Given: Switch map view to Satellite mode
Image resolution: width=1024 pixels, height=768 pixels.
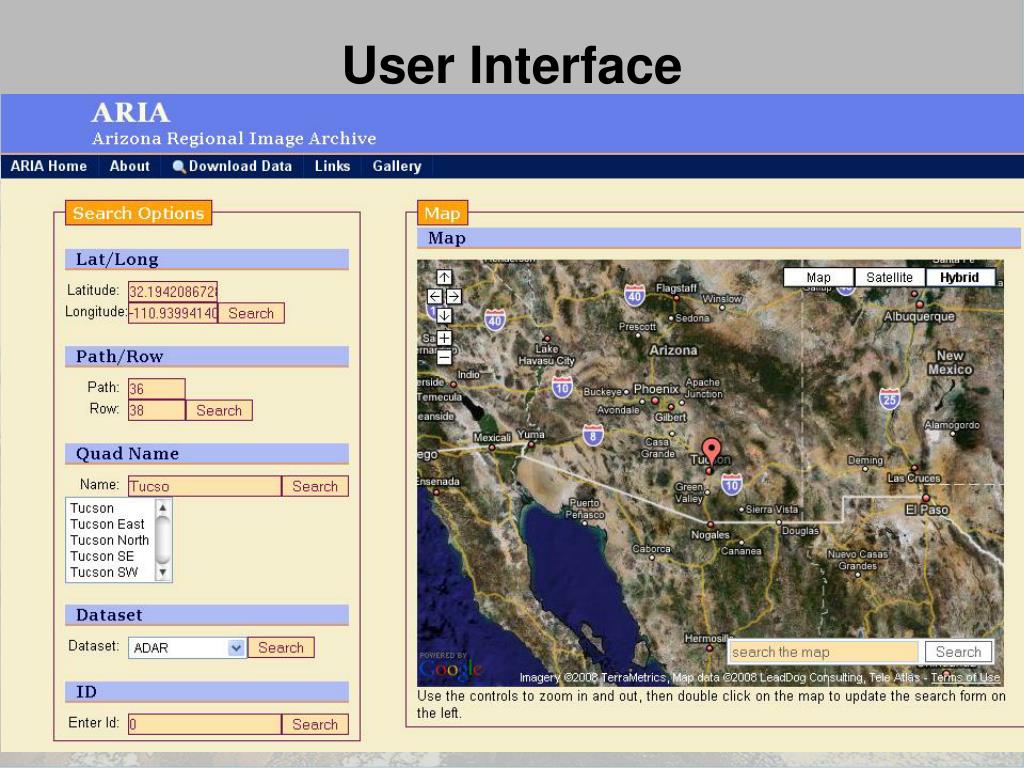Looking at the screenshot, I should 889,278.
